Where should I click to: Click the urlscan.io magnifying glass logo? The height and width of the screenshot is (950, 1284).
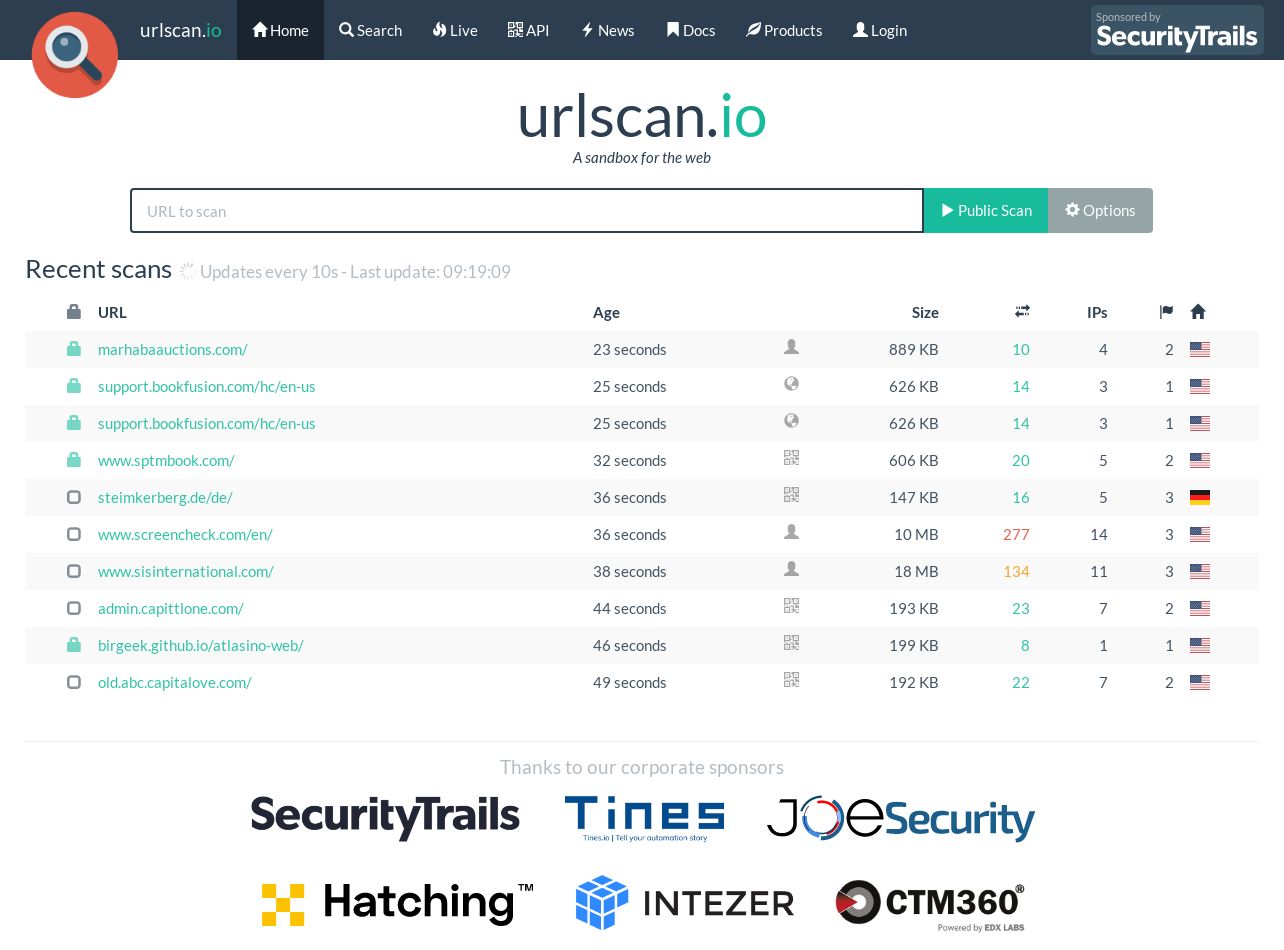75,55
